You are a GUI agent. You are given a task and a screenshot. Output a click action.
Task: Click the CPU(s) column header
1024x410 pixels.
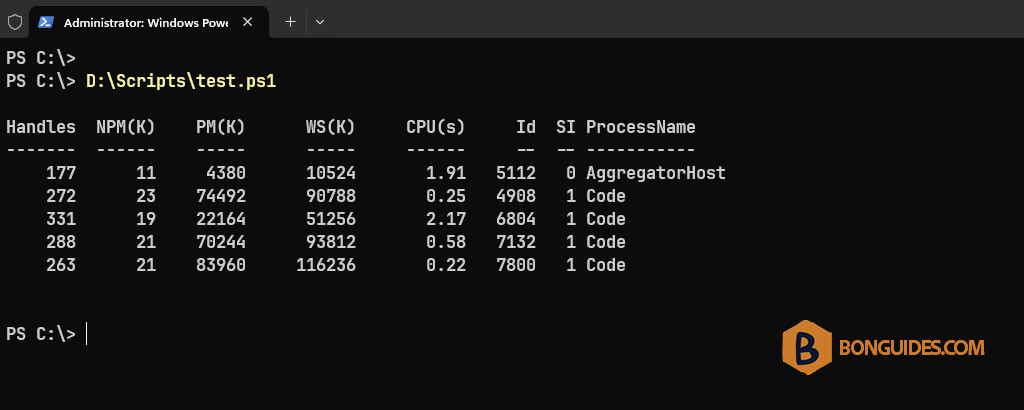(x=436, y=127)
